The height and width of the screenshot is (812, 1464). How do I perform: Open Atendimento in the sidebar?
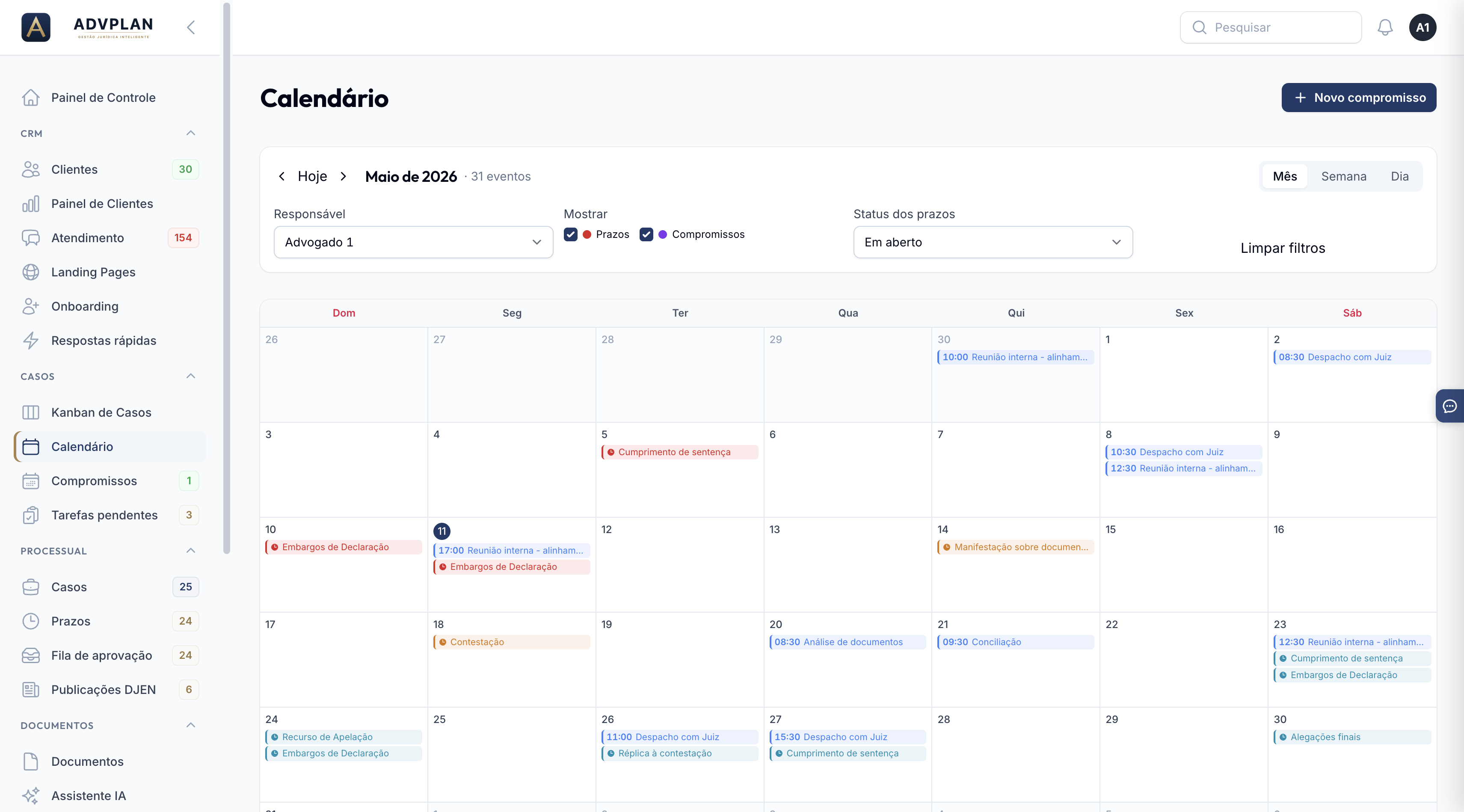point(110,237)
